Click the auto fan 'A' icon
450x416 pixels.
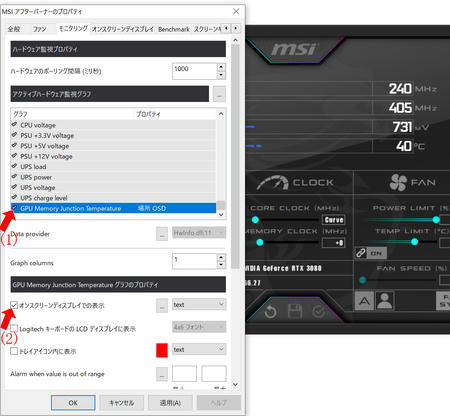point(364,301)
